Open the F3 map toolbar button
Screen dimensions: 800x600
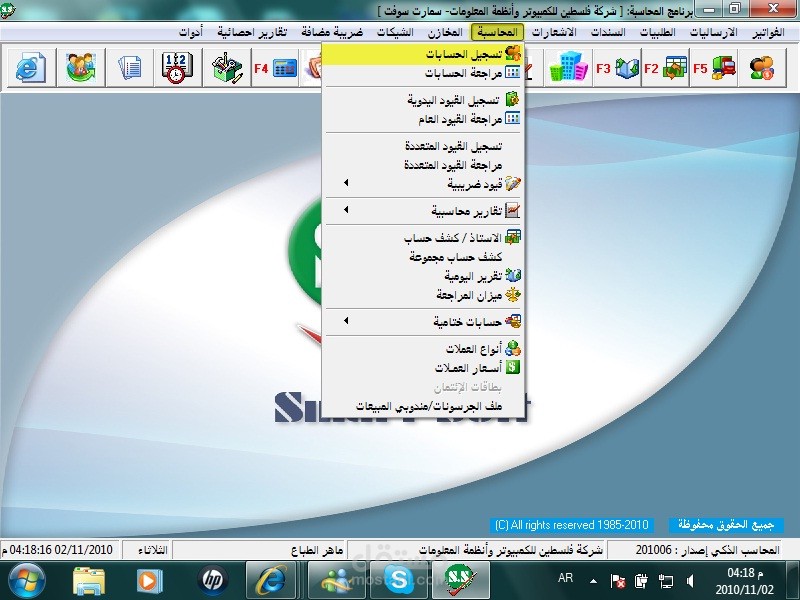617,67
